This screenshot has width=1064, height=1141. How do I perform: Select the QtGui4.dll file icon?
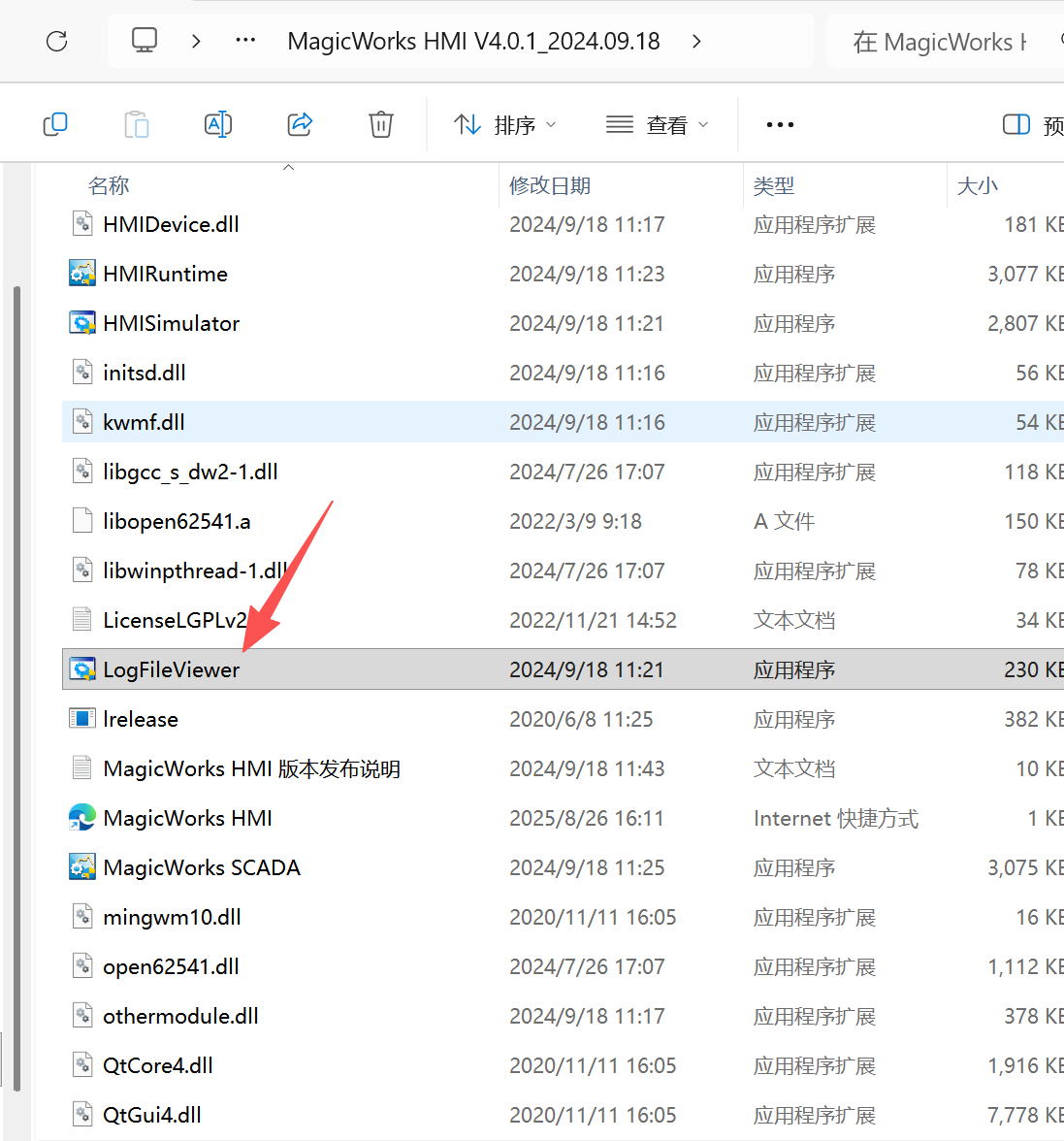(82, 1114)
